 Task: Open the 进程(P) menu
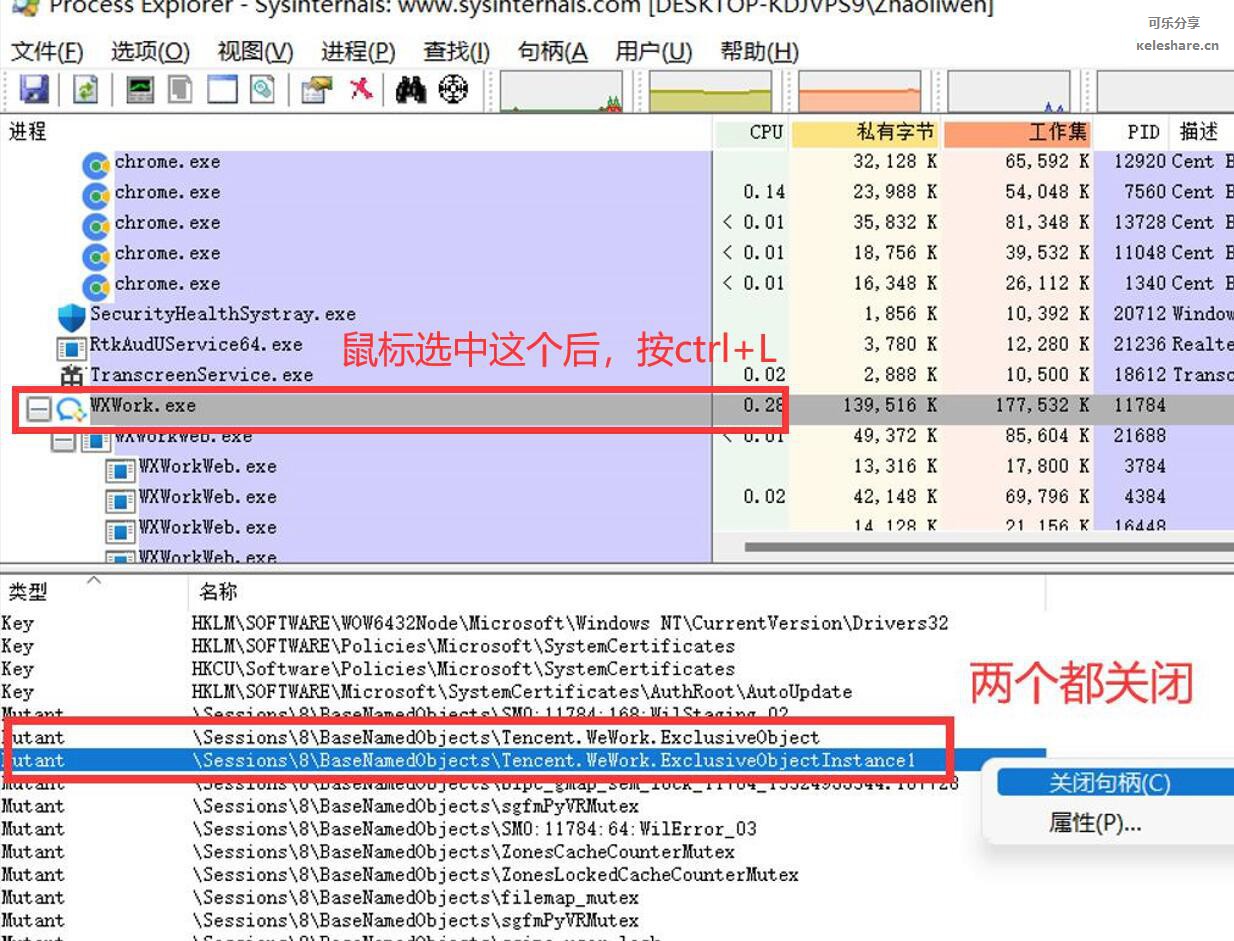click(358, 51)
